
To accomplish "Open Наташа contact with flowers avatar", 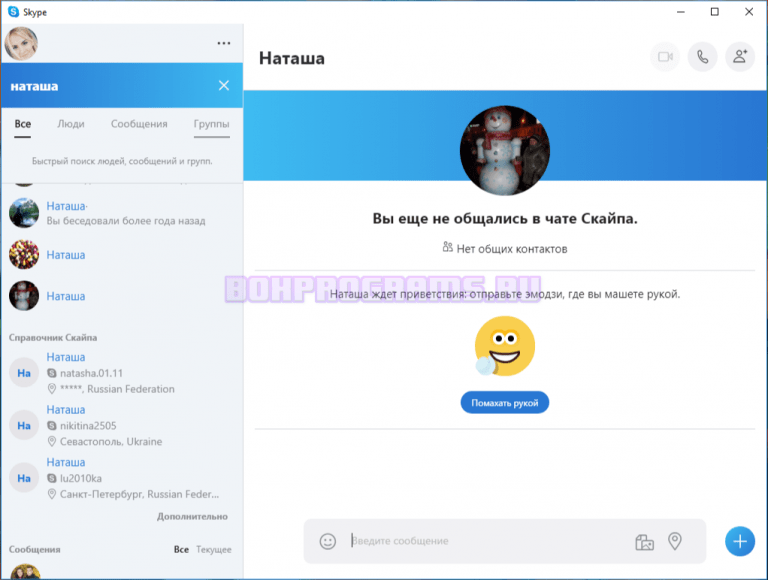I will [x=121, y=255].
